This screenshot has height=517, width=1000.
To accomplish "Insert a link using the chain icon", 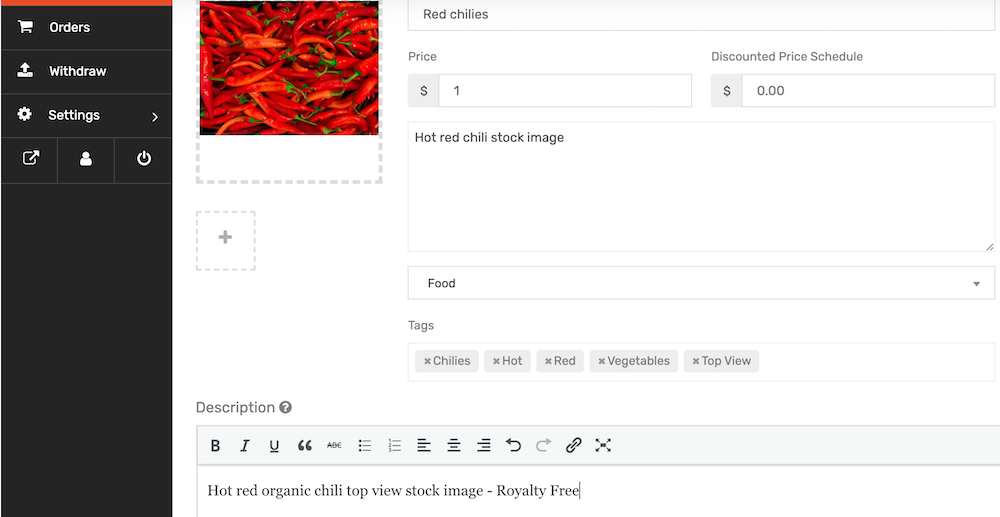I will 573,445.
